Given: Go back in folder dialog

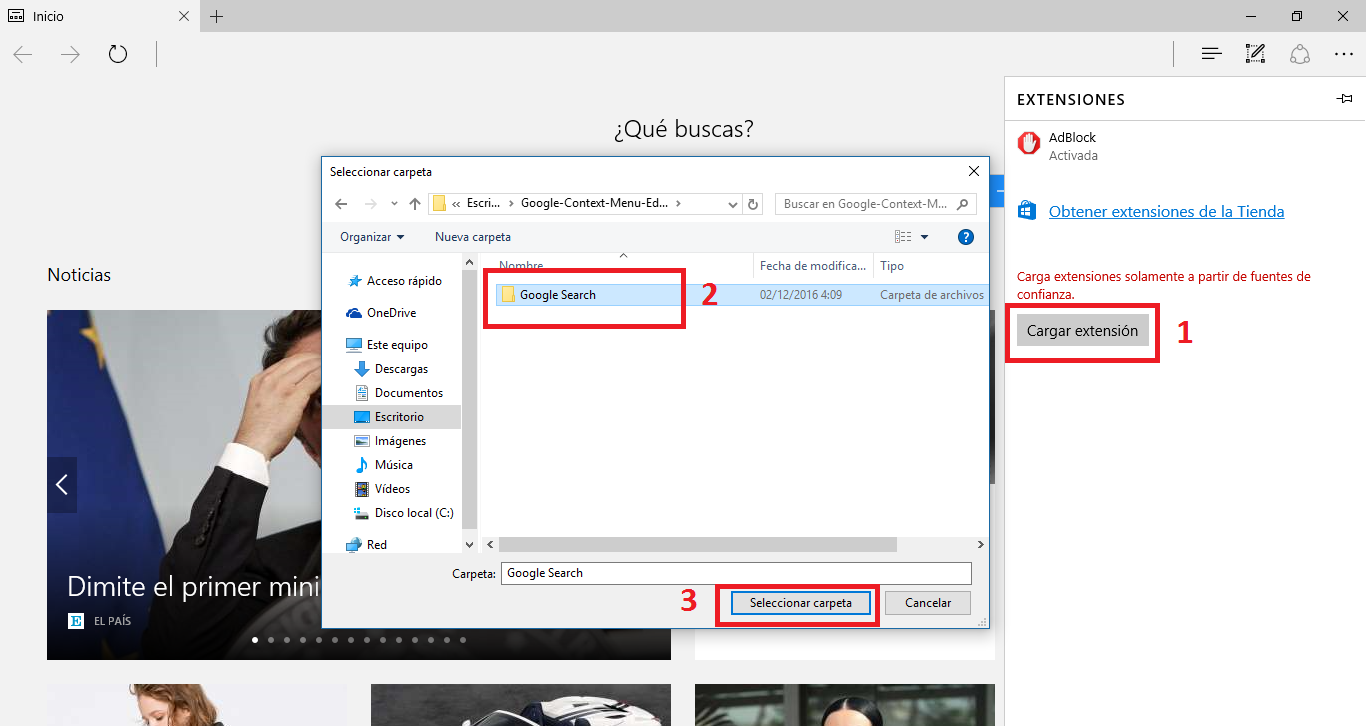Looking at the screenshot, I should [341, 204].
